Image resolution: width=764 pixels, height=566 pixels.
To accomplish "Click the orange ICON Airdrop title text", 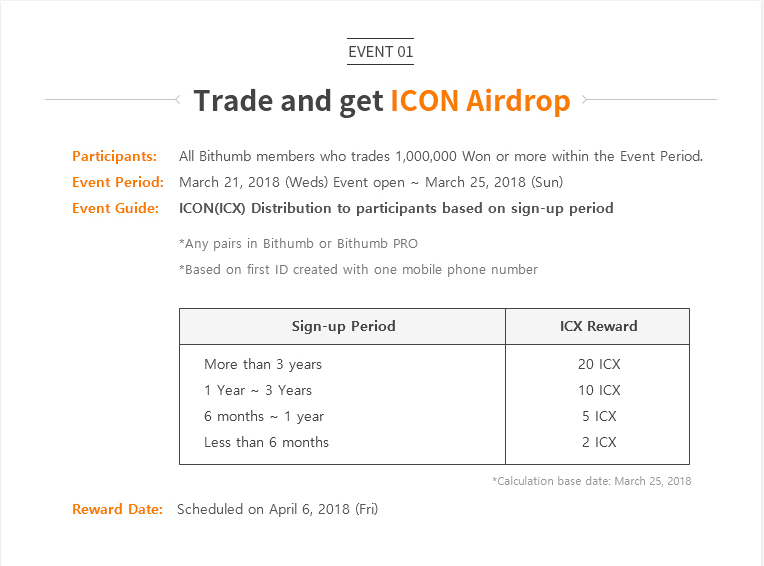I will pos(480,101).
